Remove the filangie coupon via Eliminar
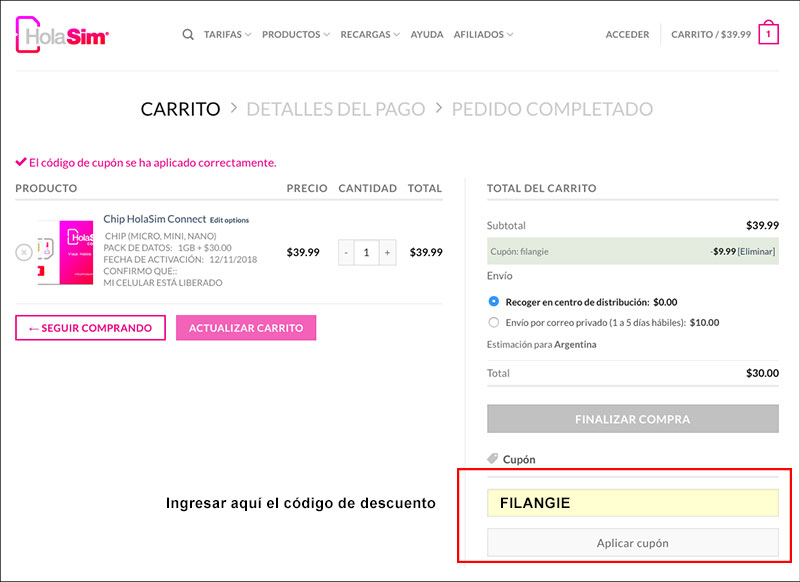800x582 pixels. pyautogui.click(x=757, y=251)
